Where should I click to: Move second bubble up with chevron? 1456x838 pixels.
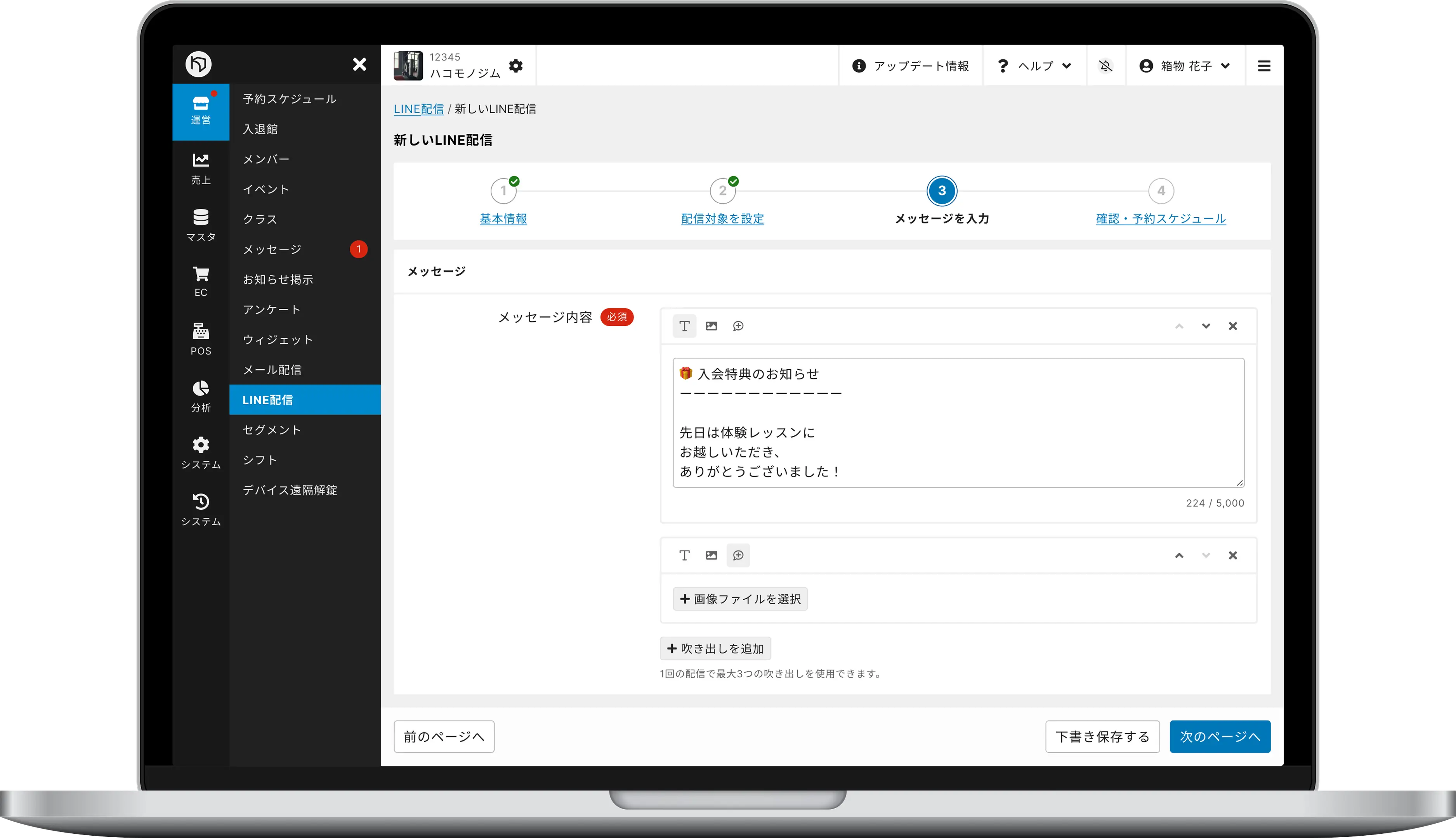pos(1179,556)
